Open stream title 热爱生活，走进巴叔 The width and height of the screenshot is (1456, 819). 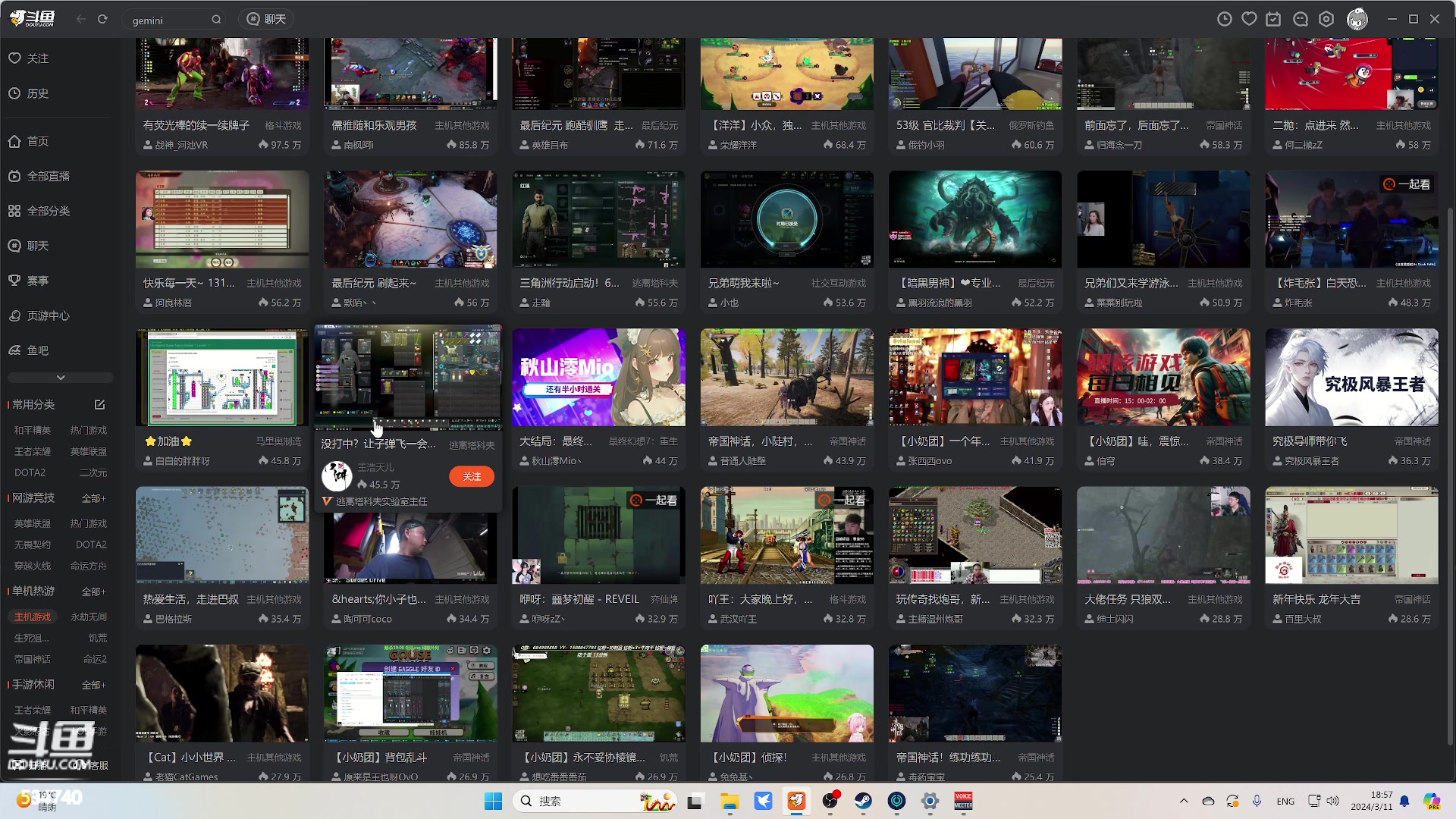click(x=191, y=600)
